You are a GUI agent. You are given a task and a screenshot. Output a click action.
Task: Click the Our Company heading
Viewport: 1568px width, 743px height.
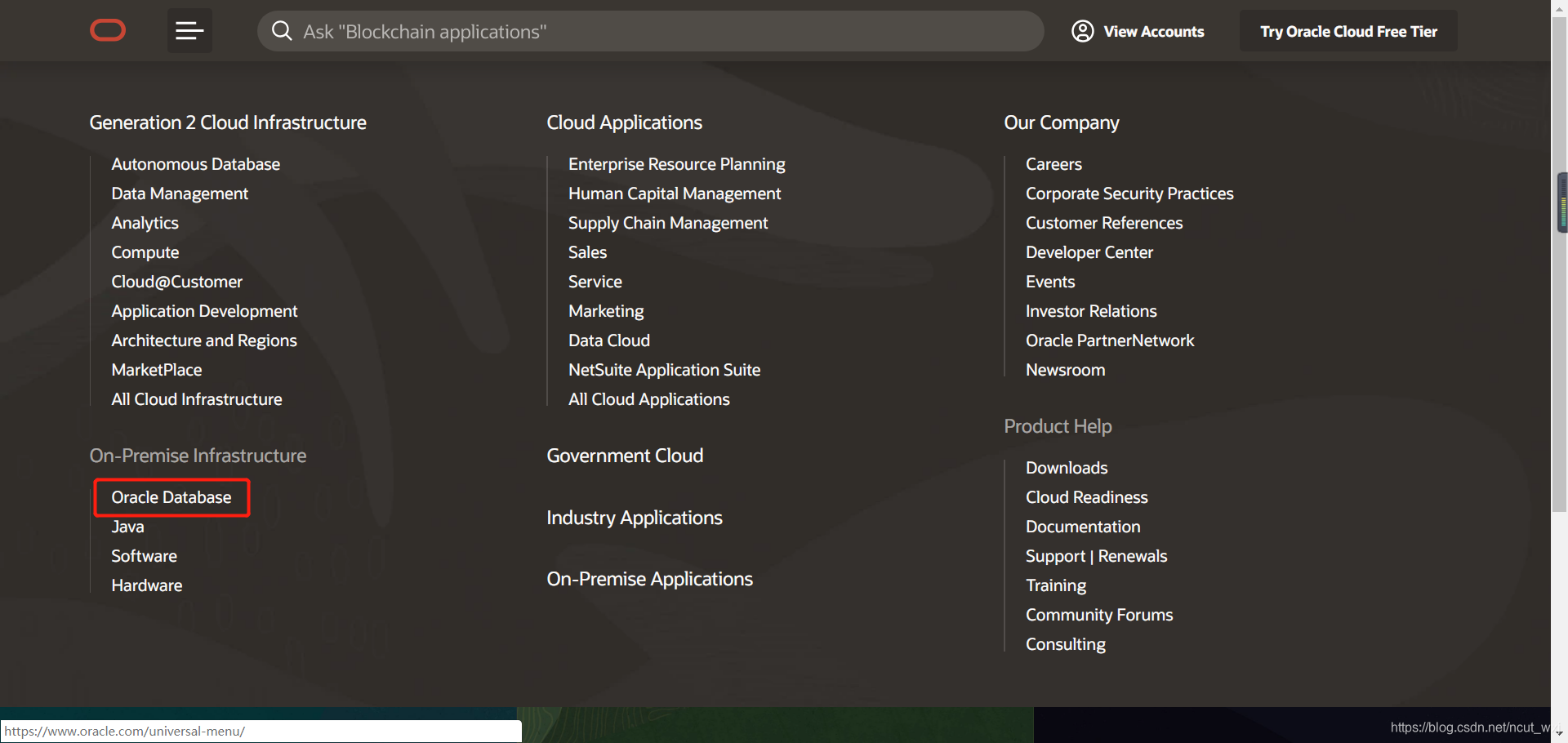point(1062,122)
